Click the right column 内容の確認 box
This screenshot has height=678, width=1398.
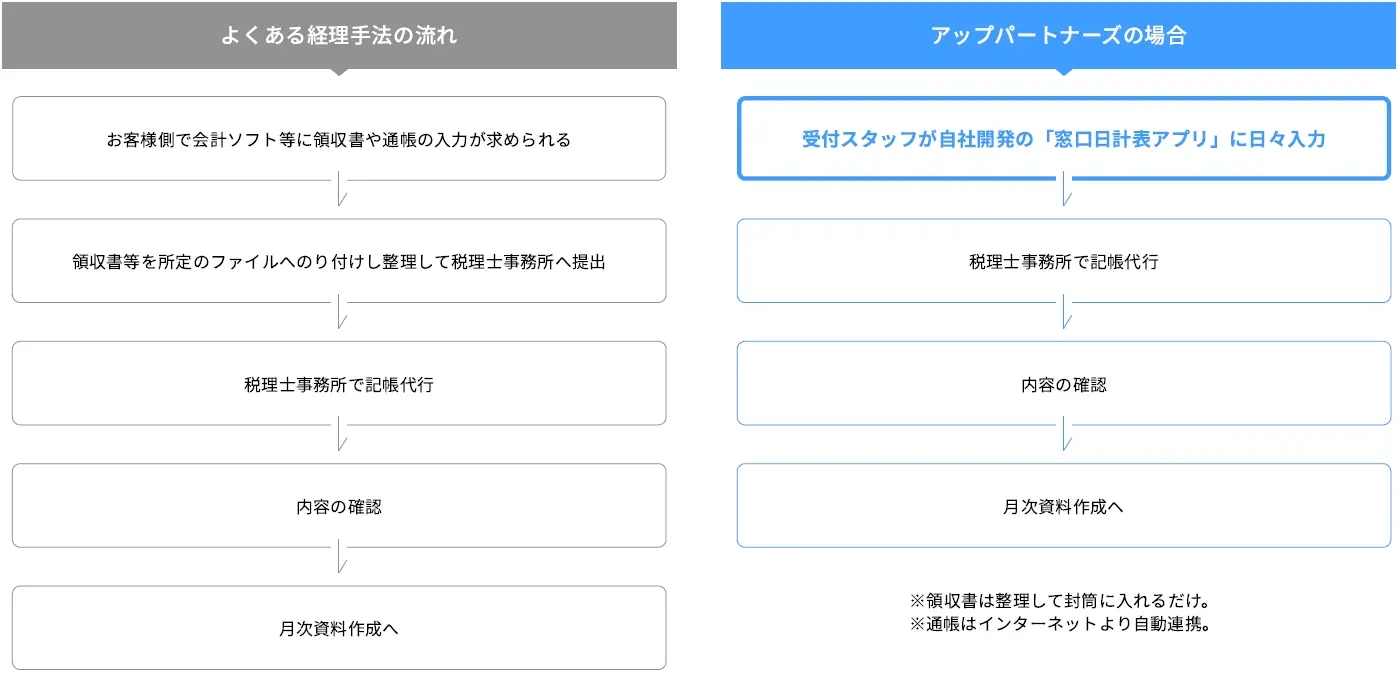coord(1063,384)
